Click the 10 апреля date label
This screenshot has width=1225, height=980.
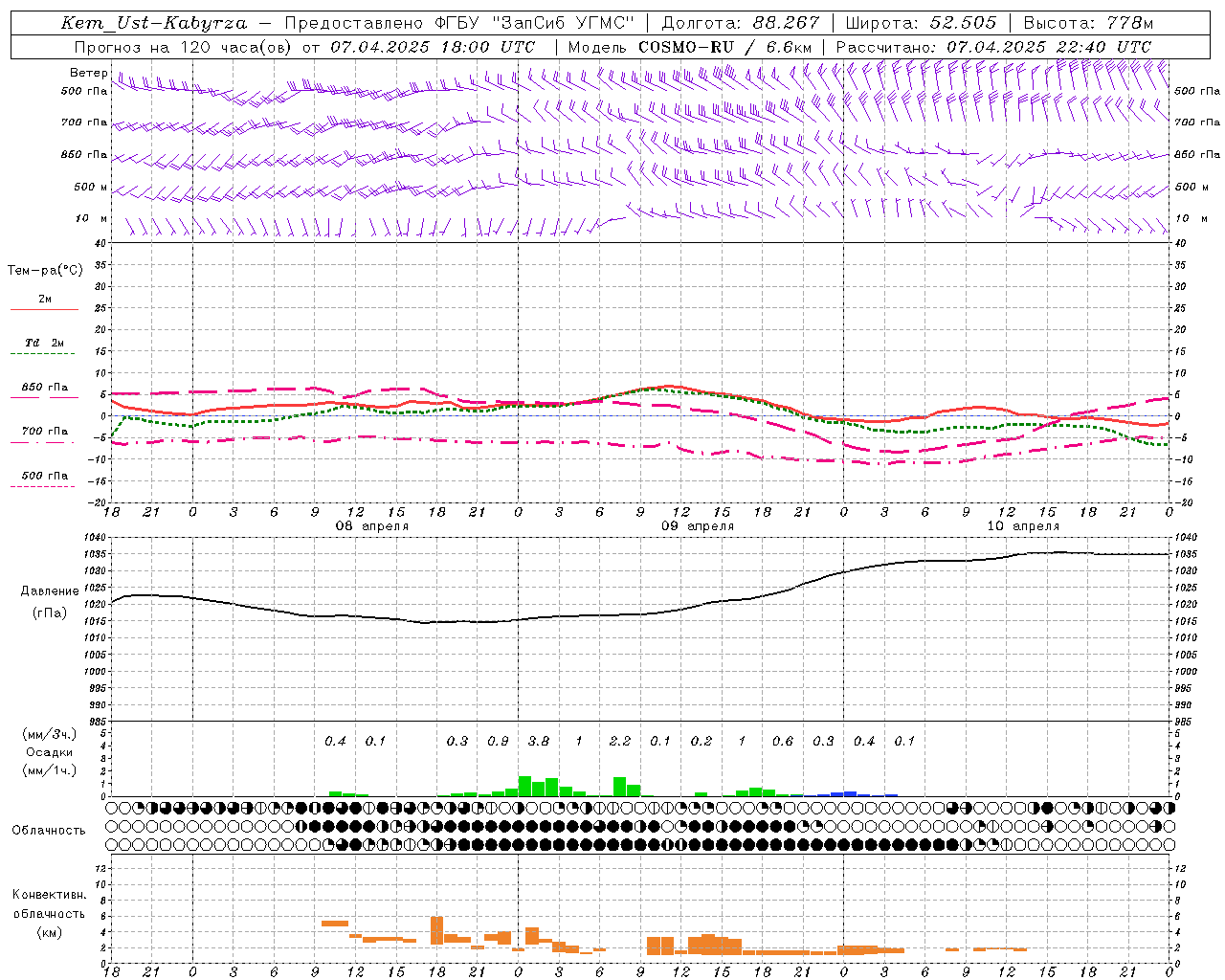[x=1023, y=526]
